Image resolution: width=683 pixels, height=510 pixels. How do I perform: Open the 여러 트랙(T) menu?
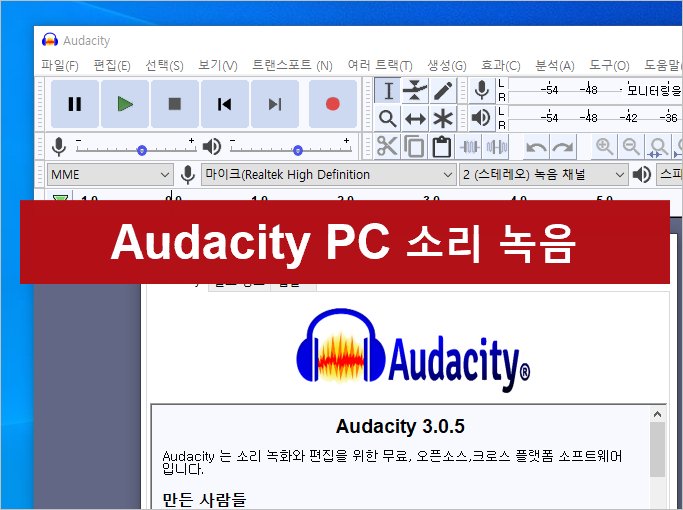point(380,65)
